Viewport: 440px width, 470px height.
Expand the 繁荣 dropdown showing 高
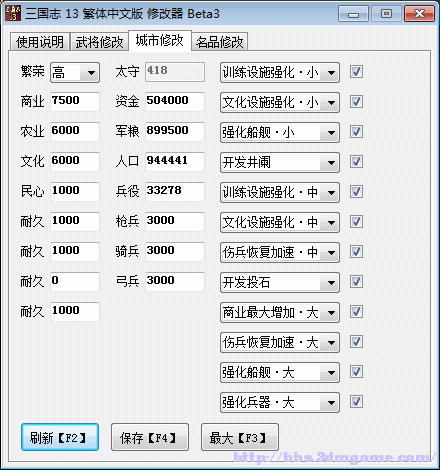(75, 72)
